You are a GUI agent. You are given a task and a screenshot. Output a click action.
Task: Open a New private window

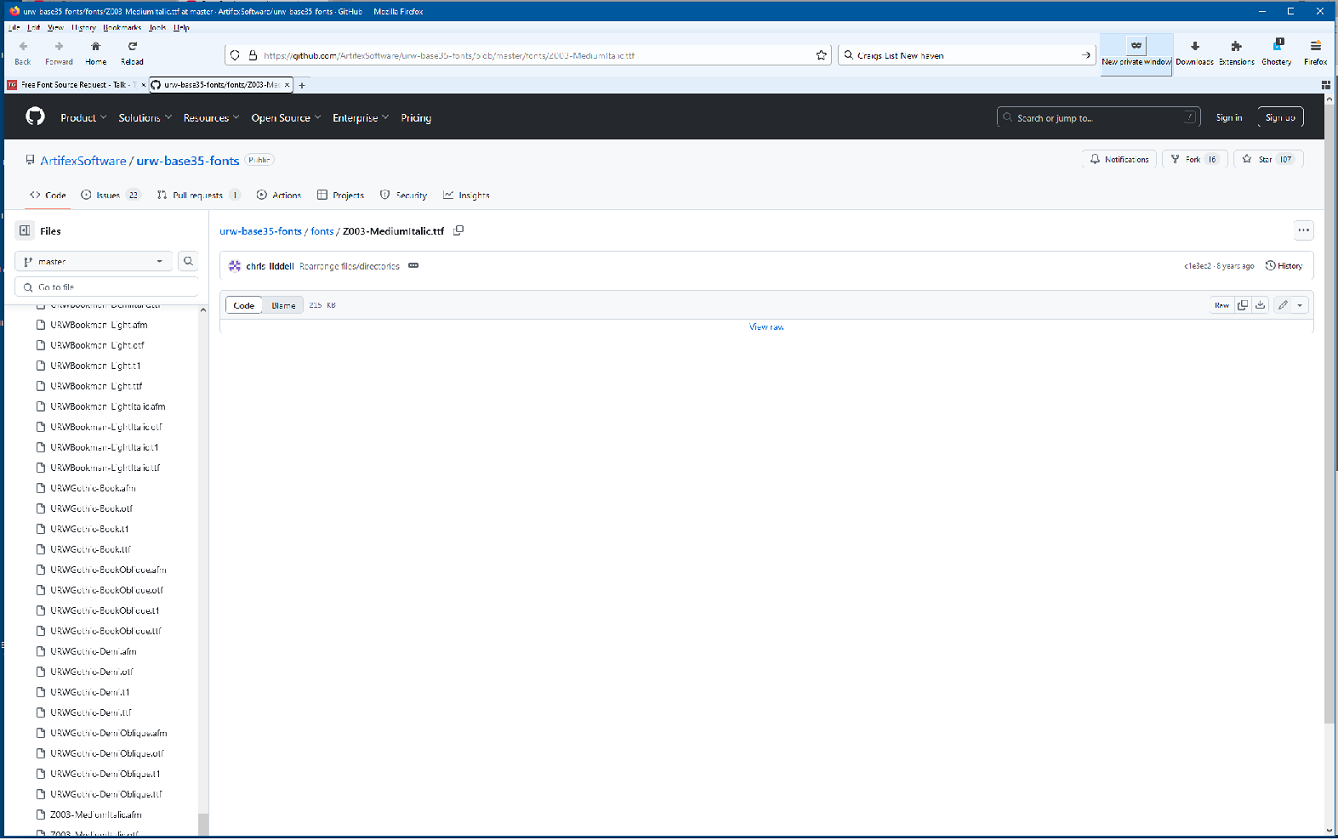click(x=1136, y=52)
